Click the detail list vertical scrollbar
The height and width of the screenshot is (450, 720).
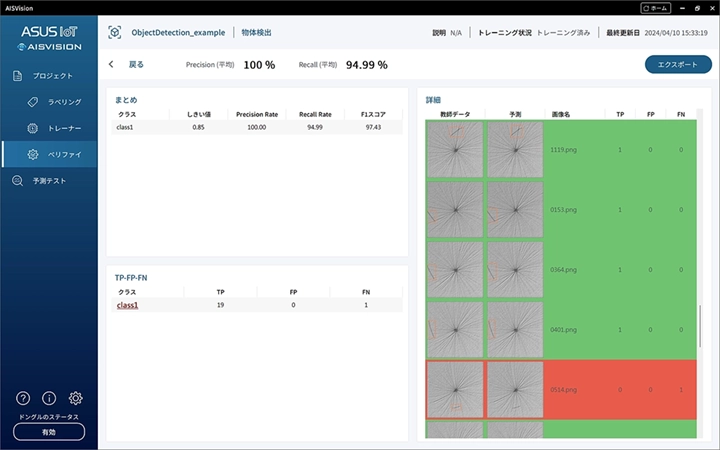pyautogui.click(x=700, y=326)
